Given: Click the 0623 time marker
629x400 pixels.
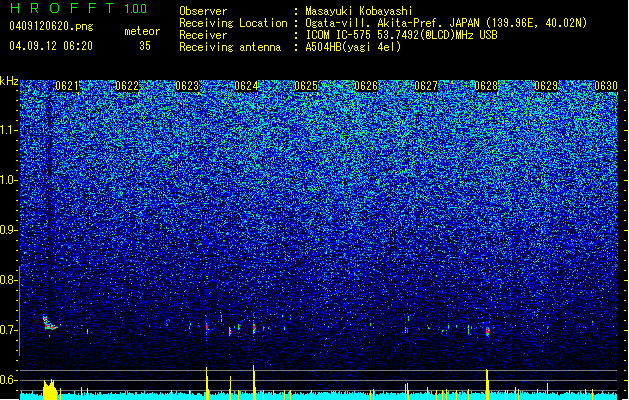Looking at the screenshot, I should click(187, 86).
